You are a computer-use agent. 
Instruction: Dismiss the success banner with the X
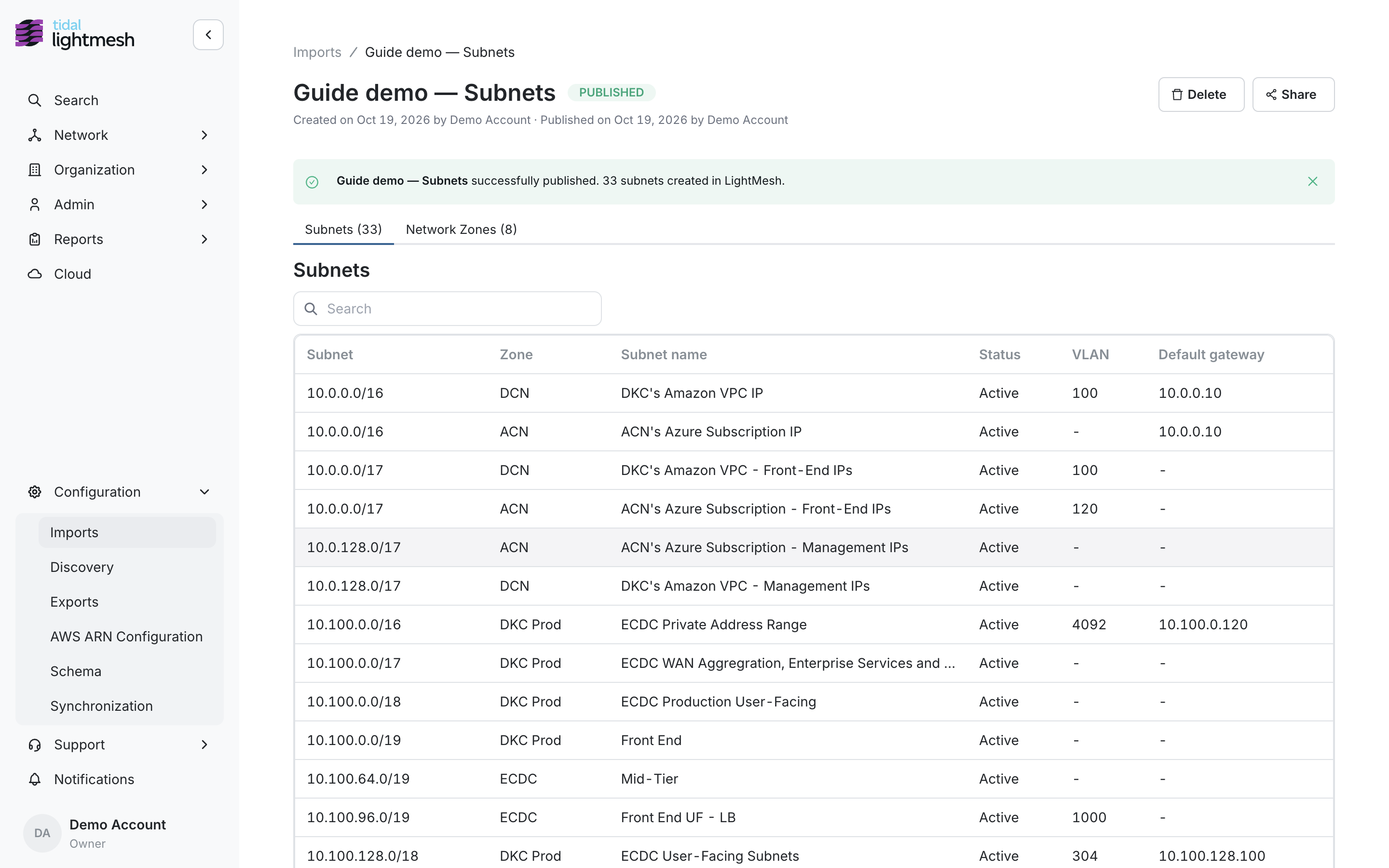click(x=1312, y=181)
